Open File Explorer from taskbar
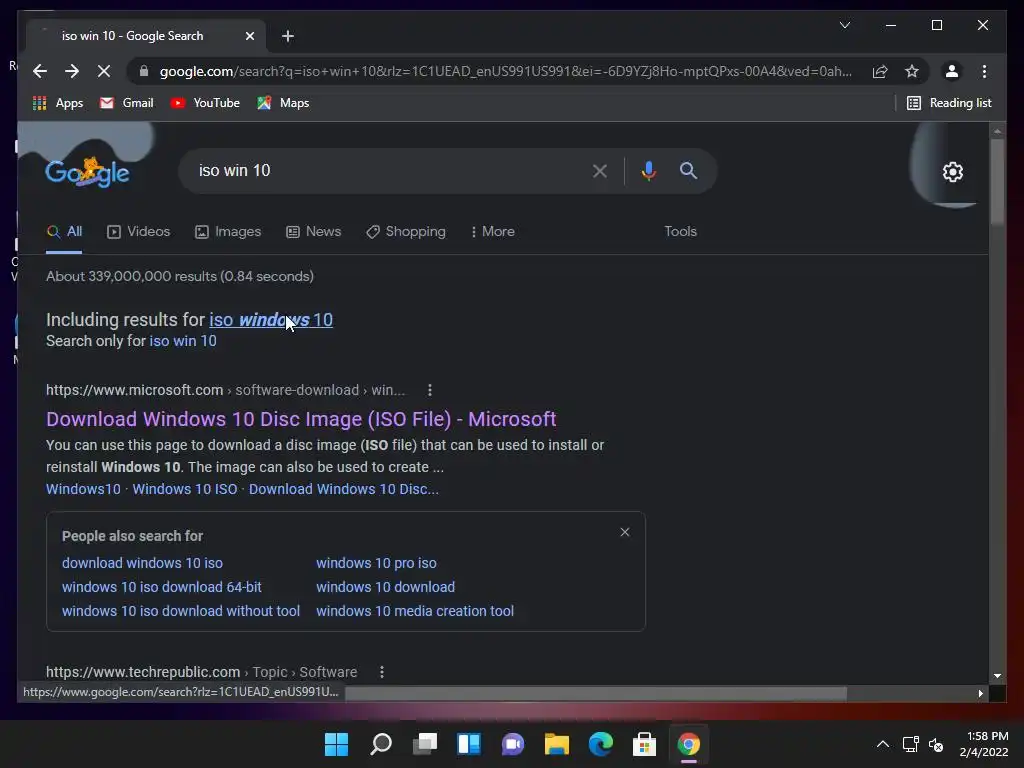This screenshot has width=1024, height=768. pyautogui.click(x=556, y=744)
